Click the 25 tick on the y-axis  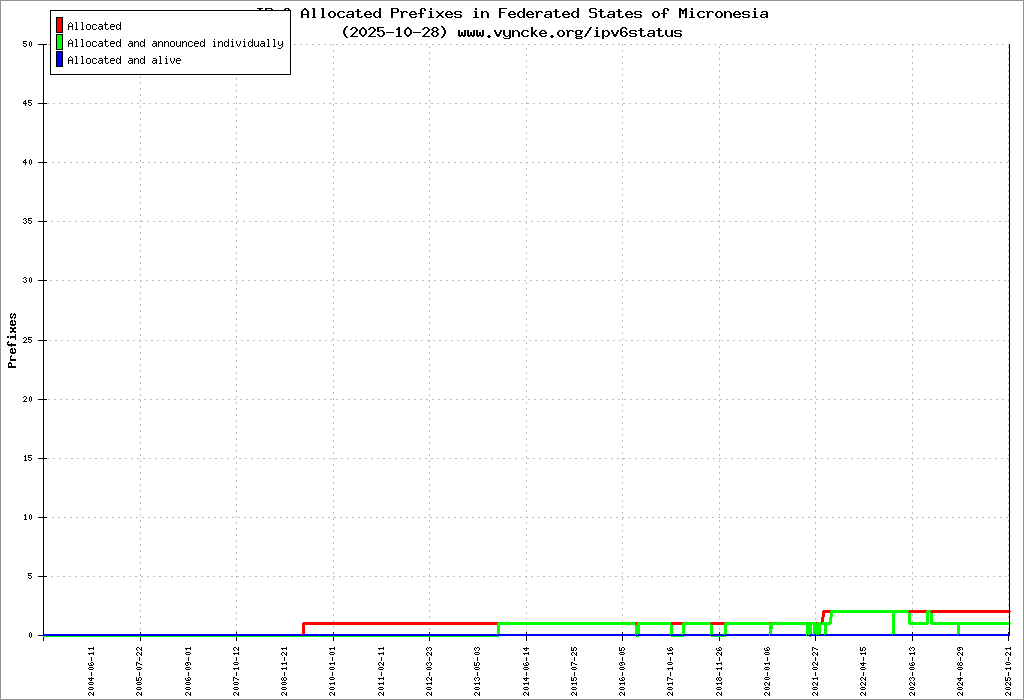27,340
